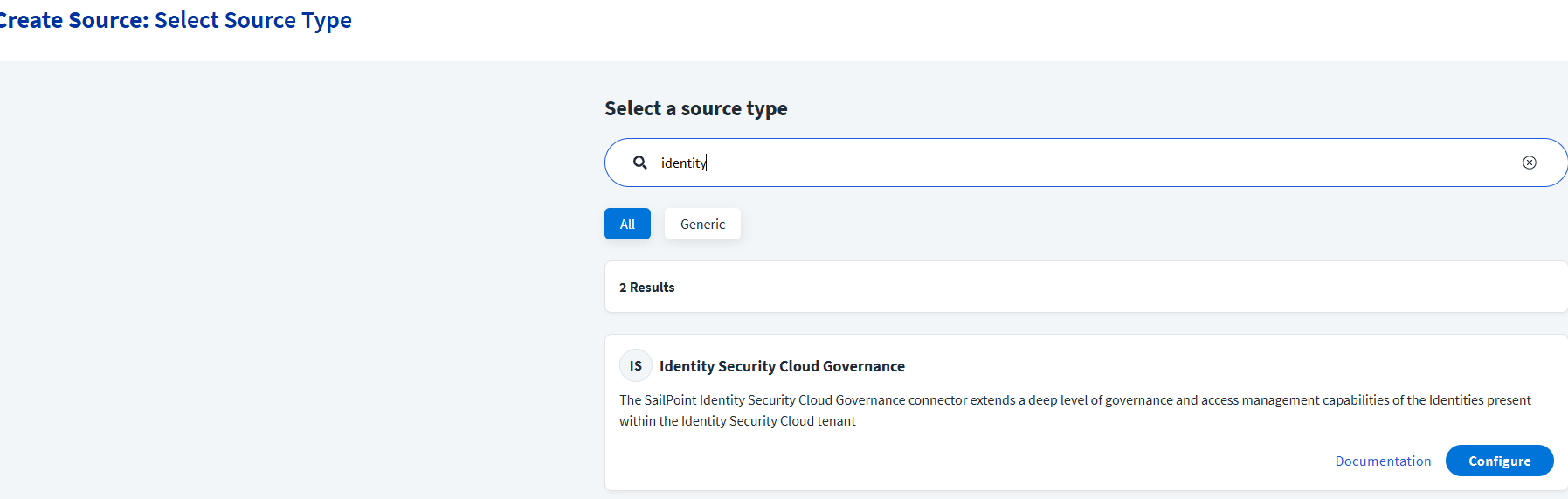Click the Create Source page title
This screenshot has height=499, width=1568.
175,20
